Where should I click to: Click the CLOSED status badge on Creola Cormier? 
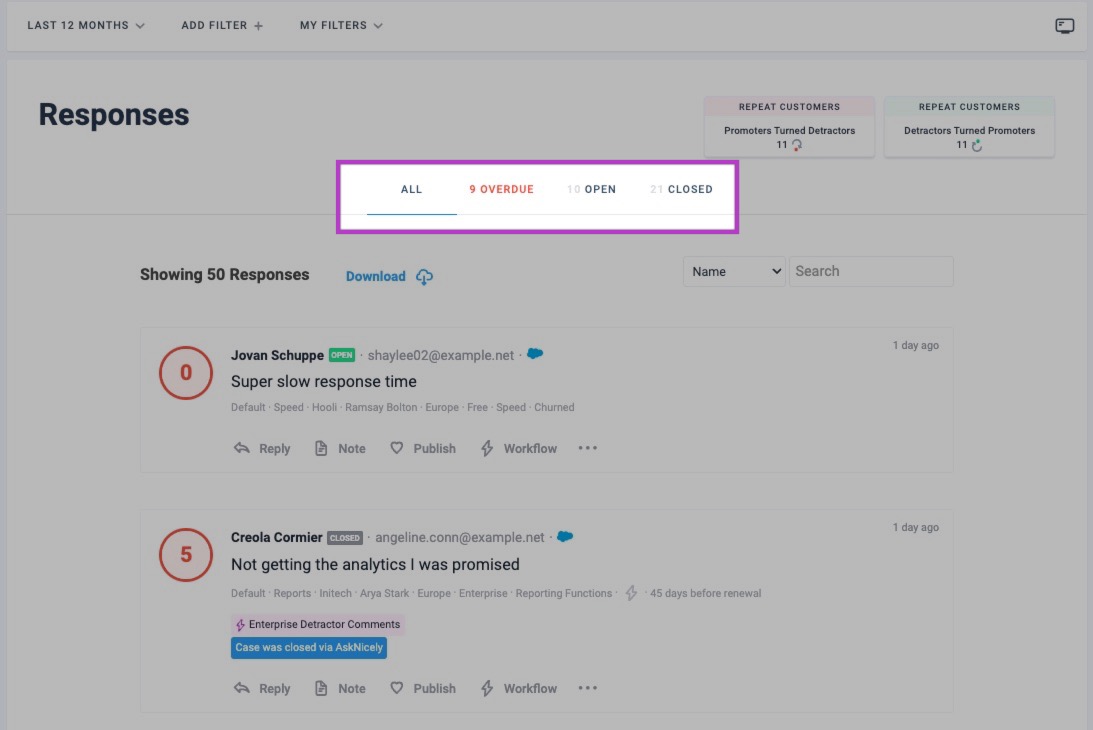coord(345,538)
